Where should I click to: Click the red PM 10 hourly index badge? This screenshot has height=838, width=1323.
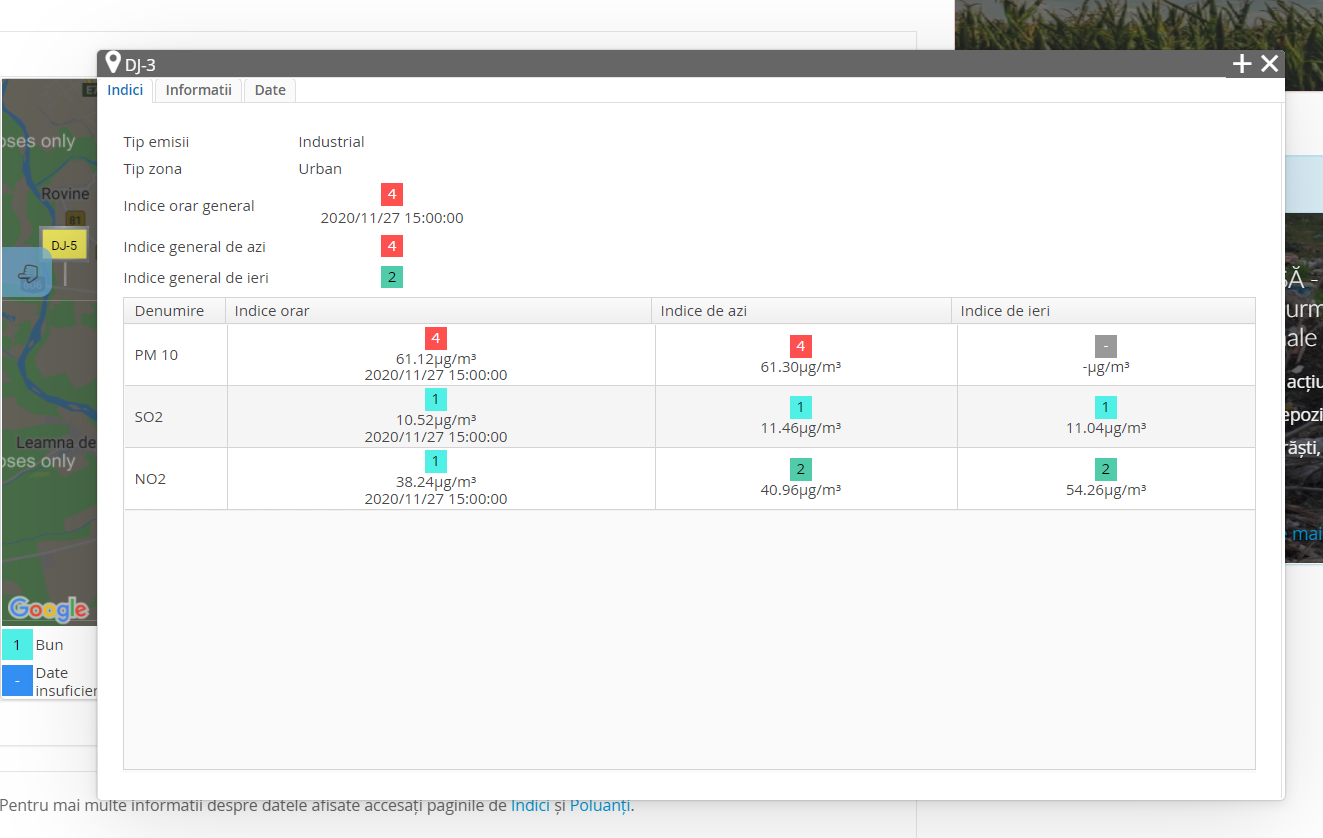[x=435, y=338]
